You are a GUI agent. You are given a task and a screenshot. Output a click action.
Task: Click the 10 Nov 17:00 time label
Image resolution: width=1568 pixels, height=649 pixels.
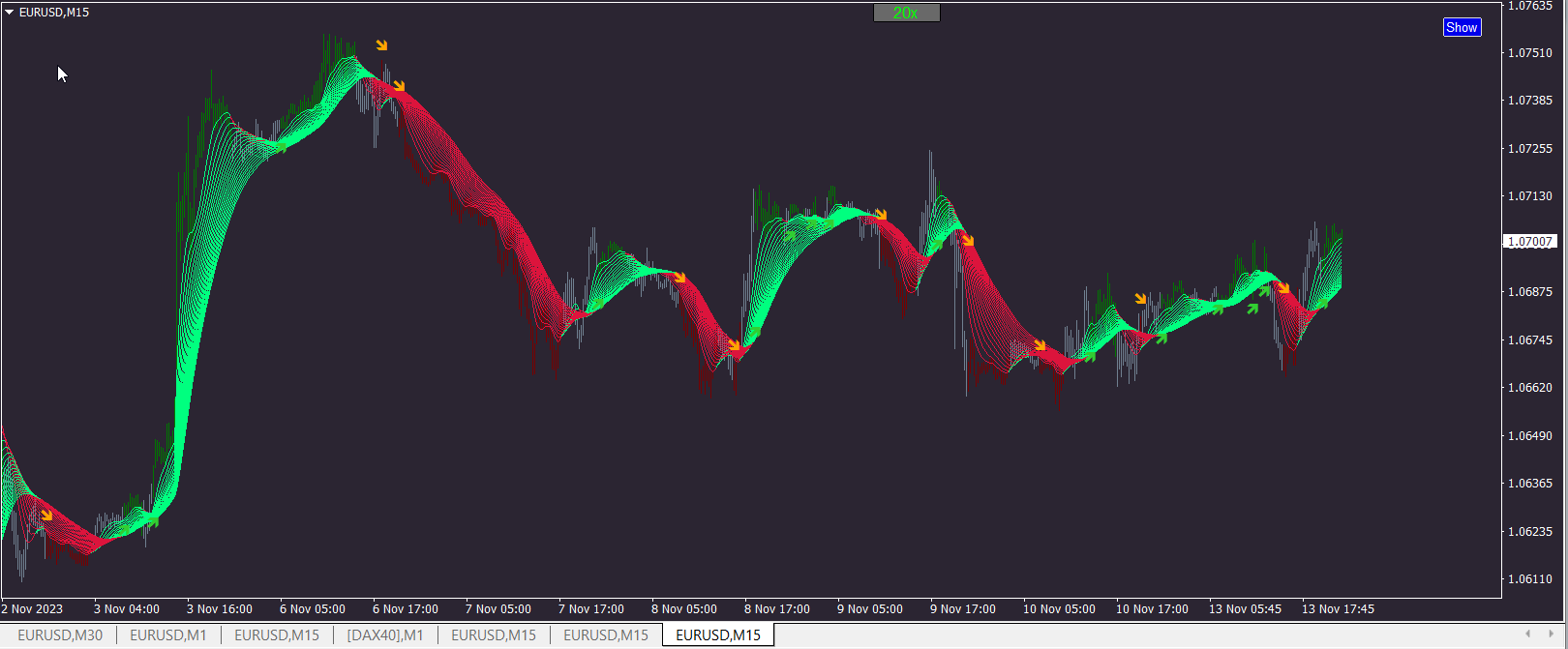tap(1152, 609)
